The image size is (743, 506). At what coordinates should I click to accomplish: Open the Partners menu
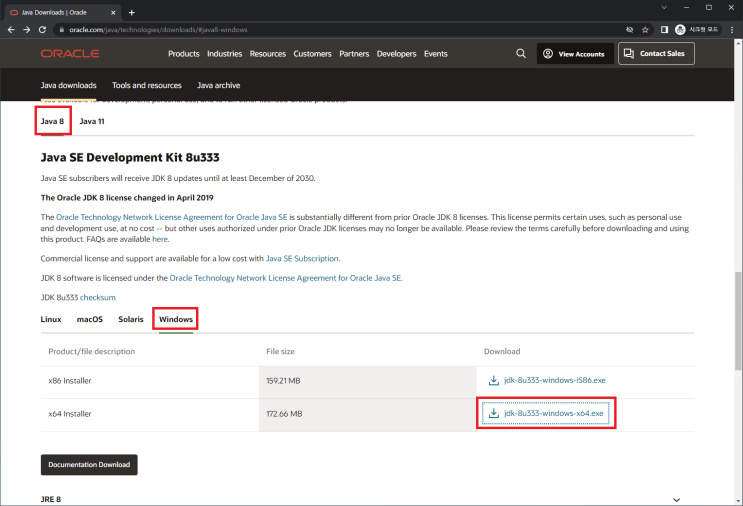point(354,54)
